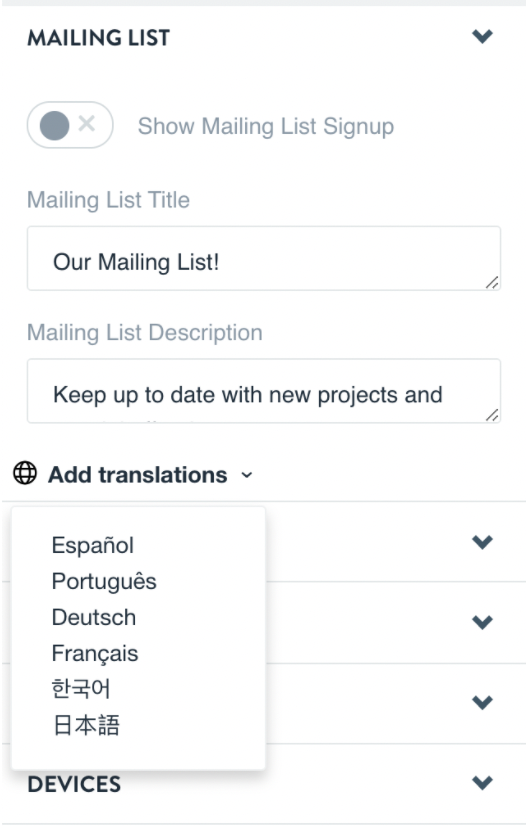Select the Deutsch translation option
Image resolution: width=526 pixels, height=826 pixels.
coord(94,617)
